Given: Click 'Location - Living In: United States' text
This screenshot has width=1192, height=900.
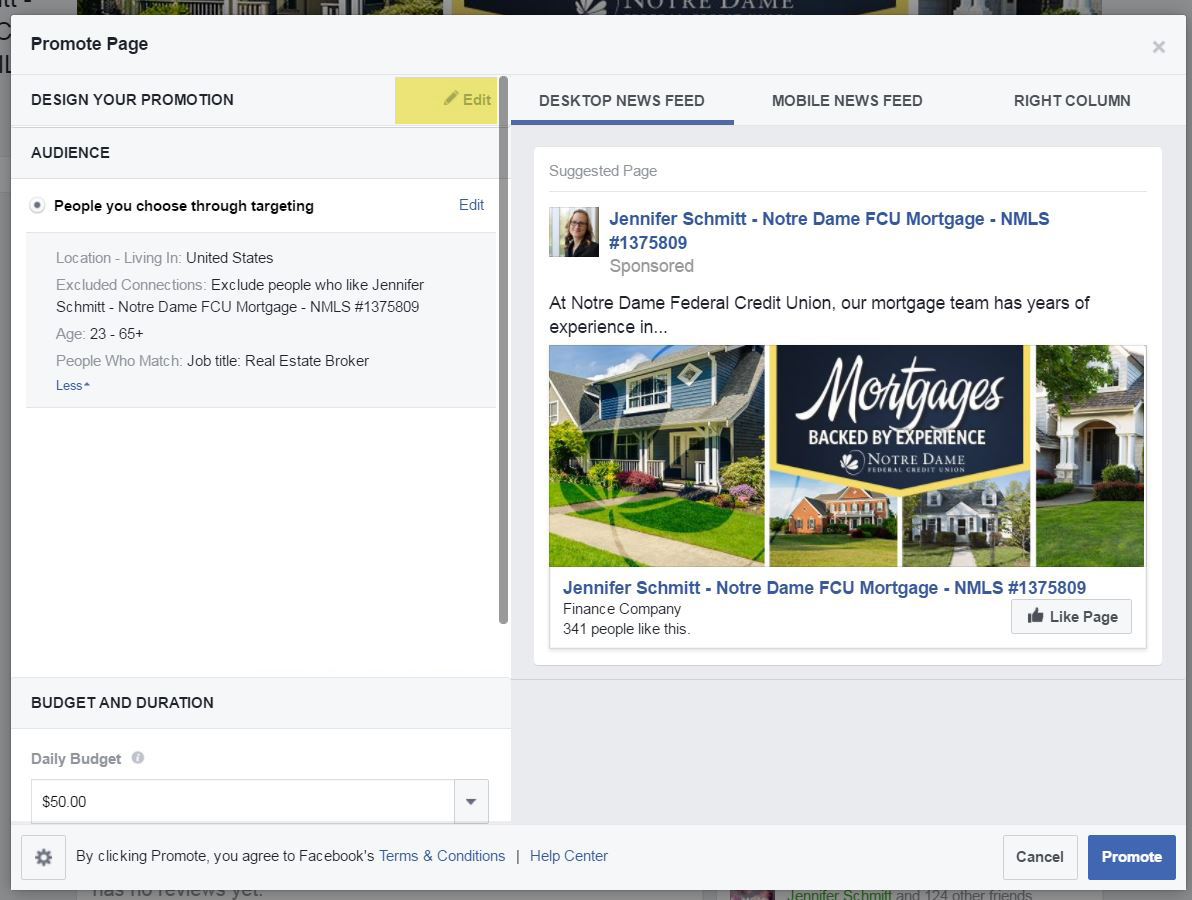Looking at the screenshot, I should coord(164,258).
